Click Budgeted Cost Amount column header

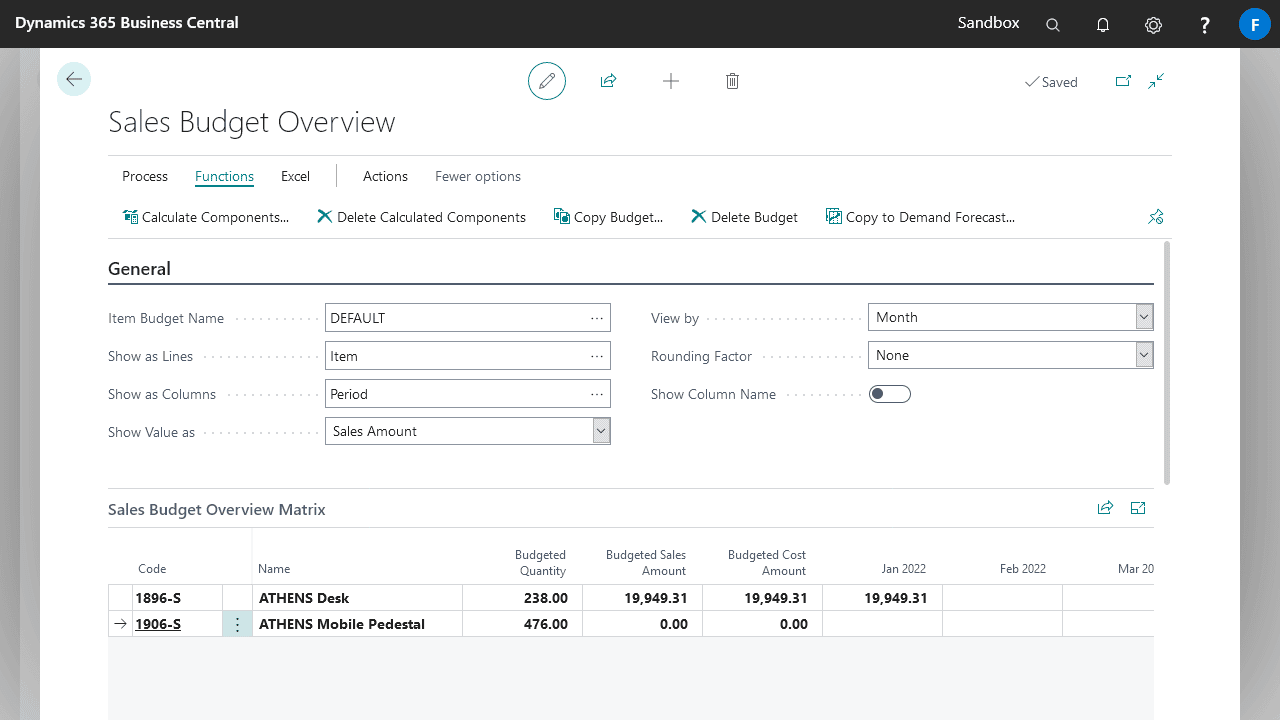(x=767, y=563)
